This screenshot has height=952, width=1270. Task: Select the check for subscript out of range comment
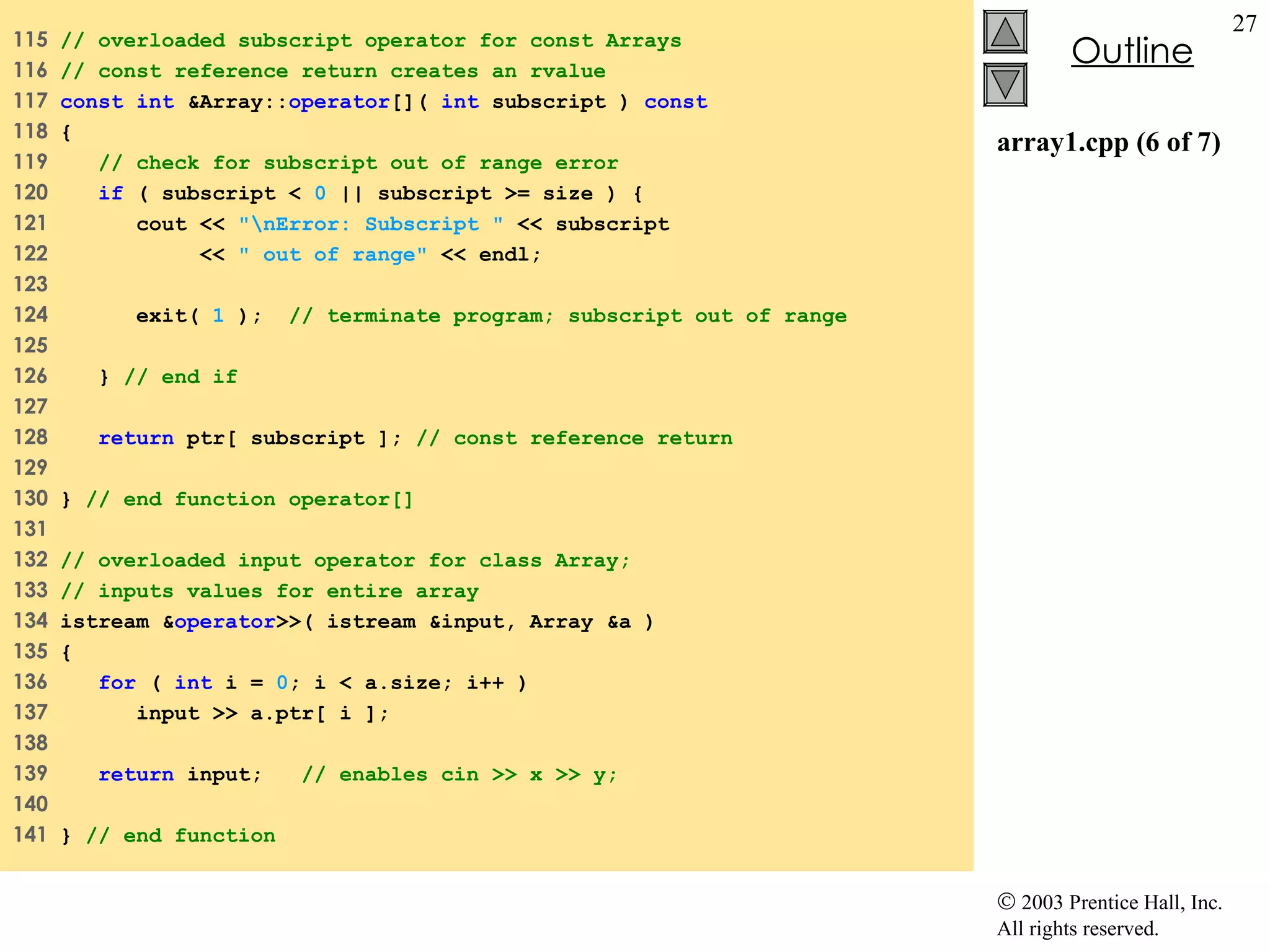(x=358, y=163)
